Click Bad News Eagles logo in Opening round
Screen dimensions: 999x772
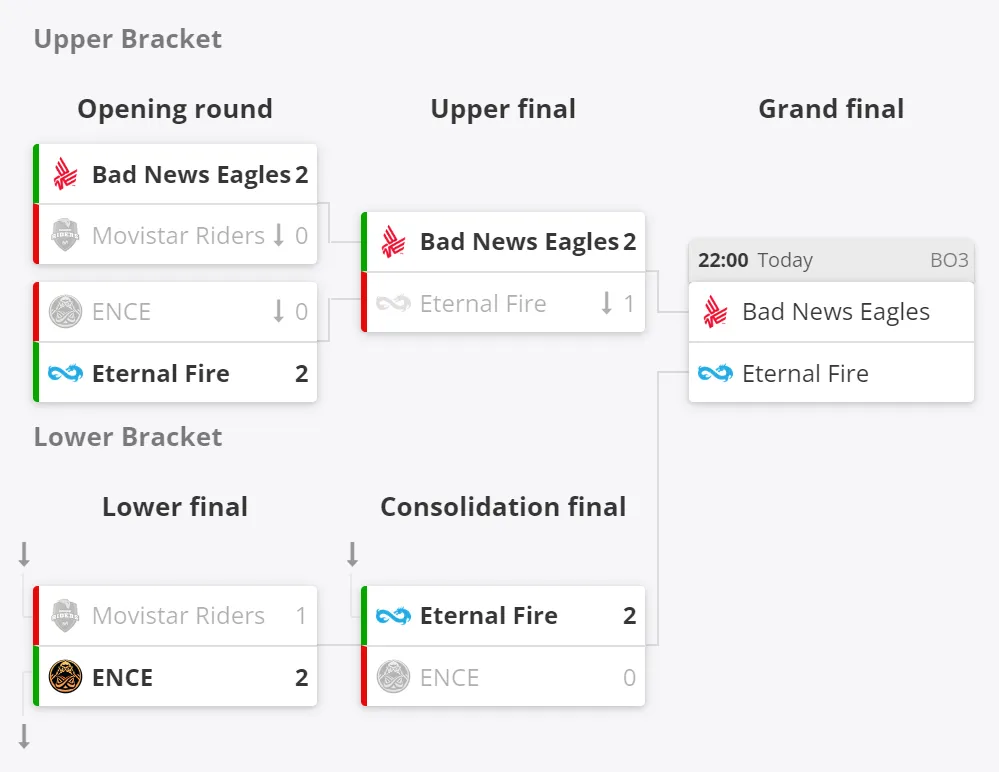[65, 174]
